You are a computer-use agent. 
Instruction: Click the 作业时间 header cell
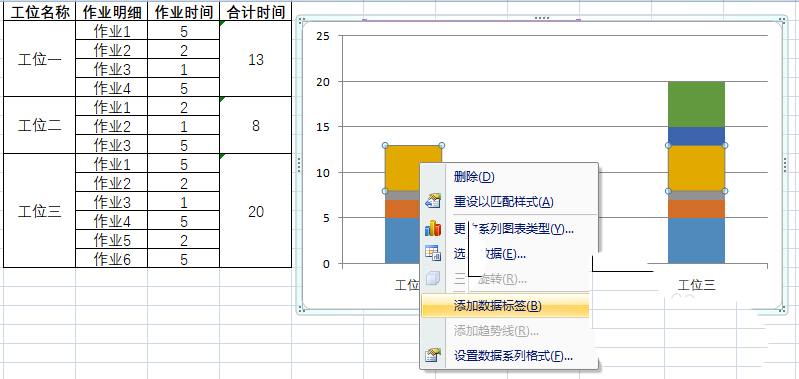click(183, 12)
